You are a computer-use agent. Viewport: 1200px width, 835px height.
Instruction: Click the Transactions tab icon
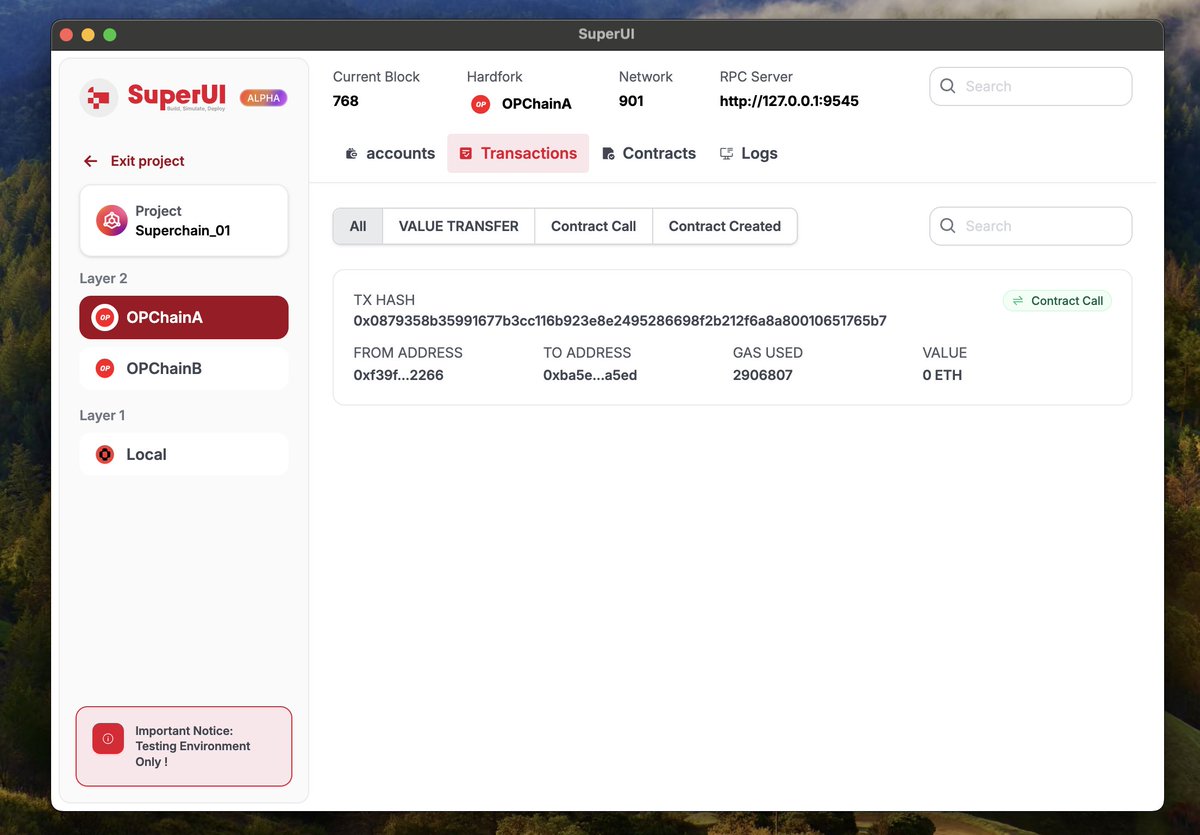(x=466, y=154)
